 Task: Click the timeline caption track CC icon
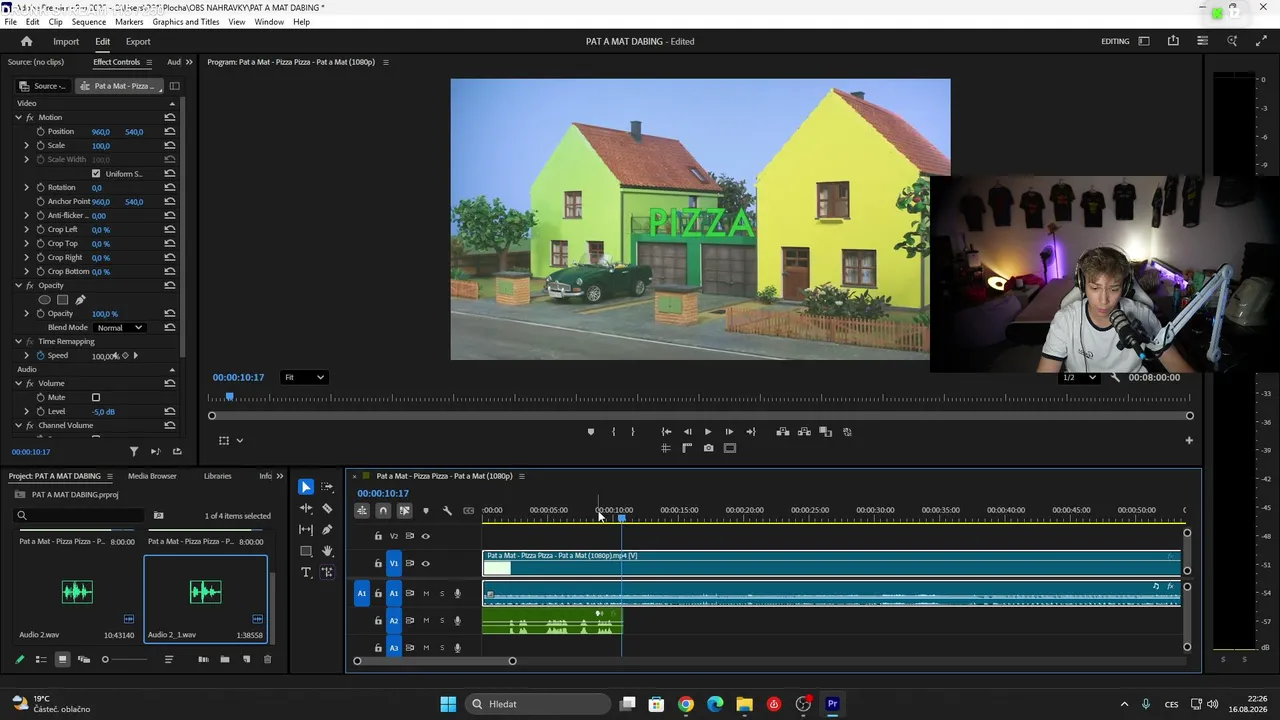pyautogui.click(x=468, y=511)
